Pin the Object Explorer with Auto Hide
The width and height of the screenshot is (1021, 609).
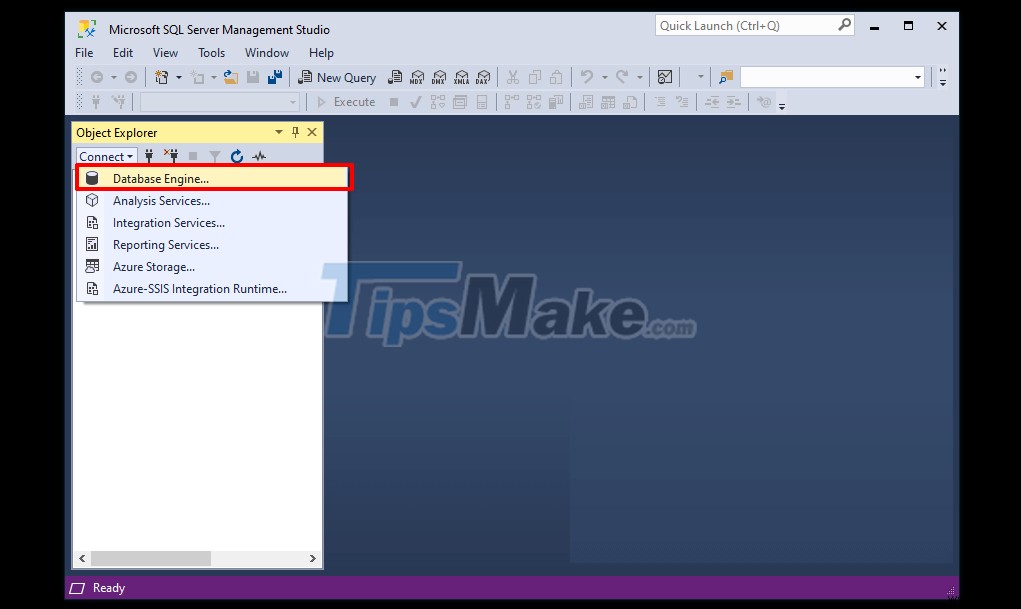295,132
